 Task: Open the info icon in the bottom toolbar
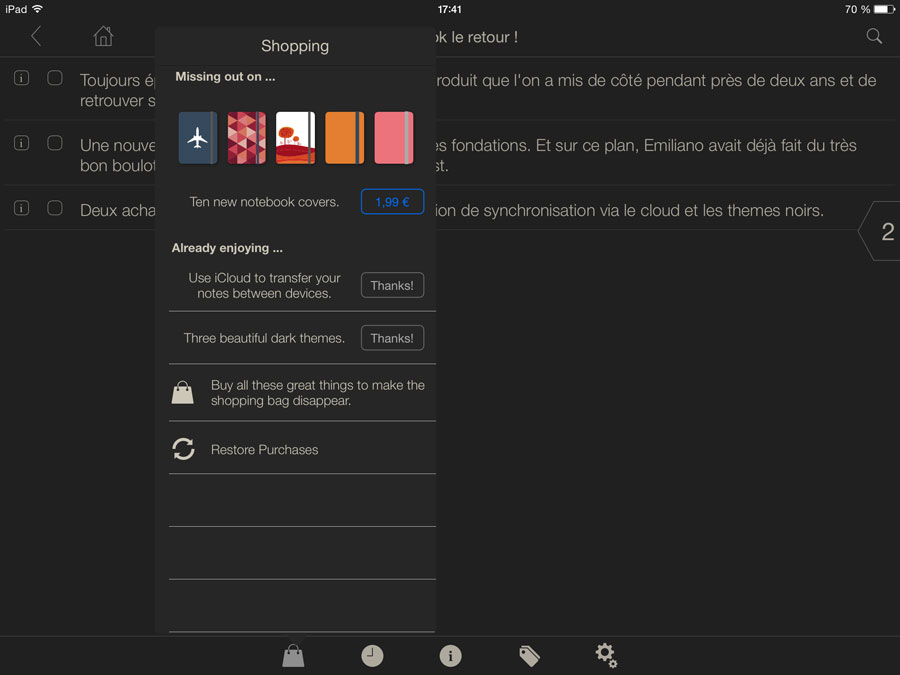[450, 655]
